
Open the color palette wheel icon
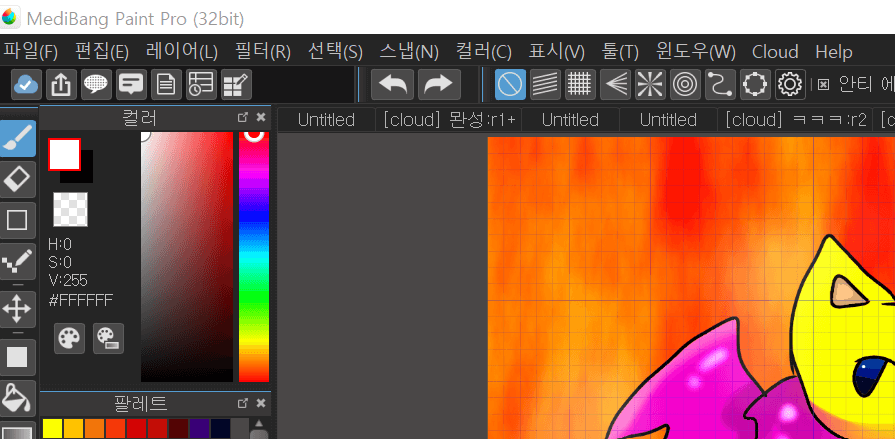tap(70, 339)
